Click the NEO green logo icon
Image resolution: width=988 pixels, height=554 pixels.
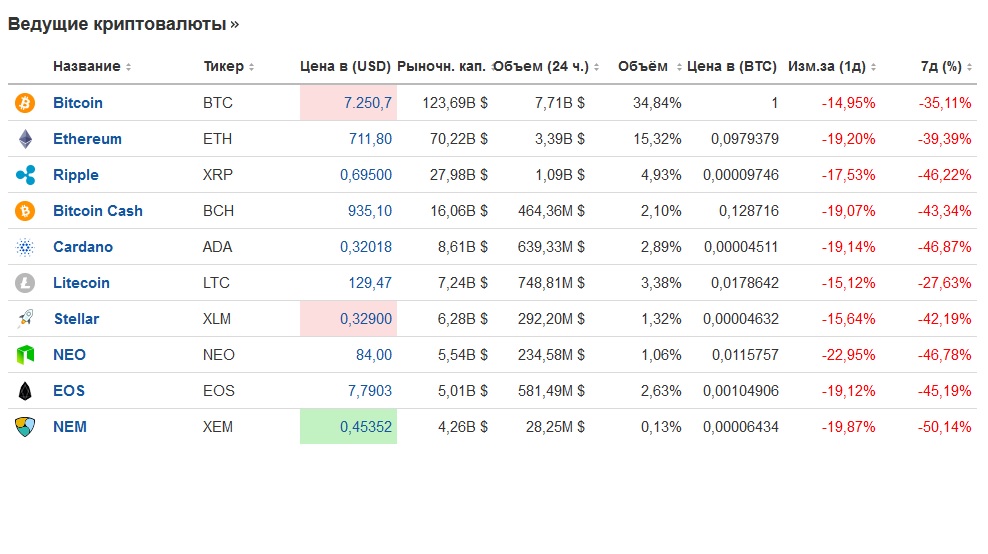25,355
